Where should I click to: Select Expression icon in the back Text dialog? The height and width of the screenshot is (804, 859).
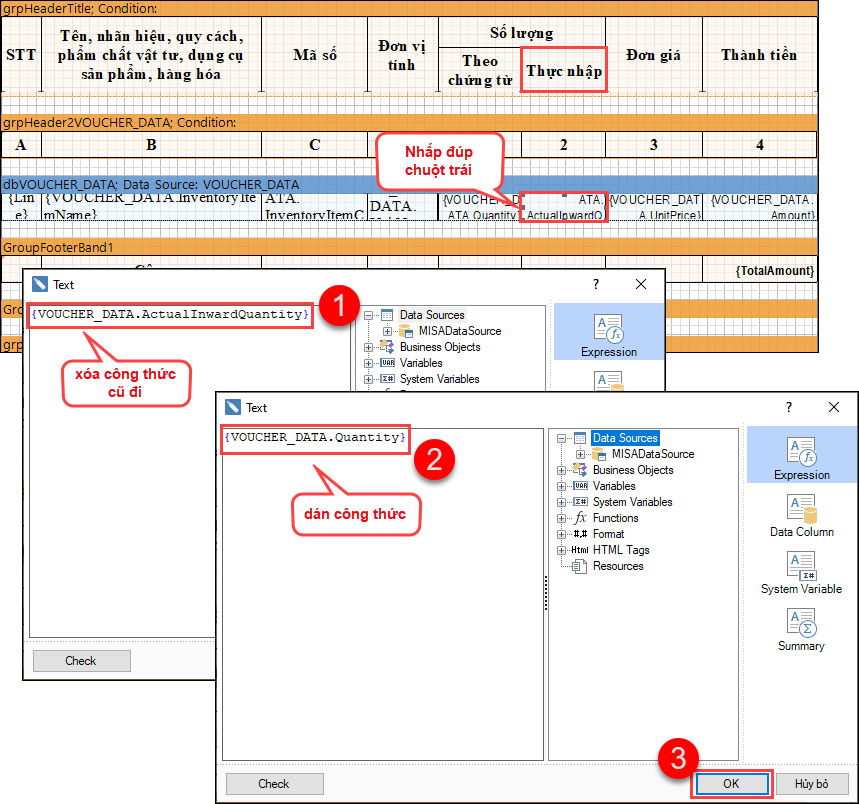608,334
